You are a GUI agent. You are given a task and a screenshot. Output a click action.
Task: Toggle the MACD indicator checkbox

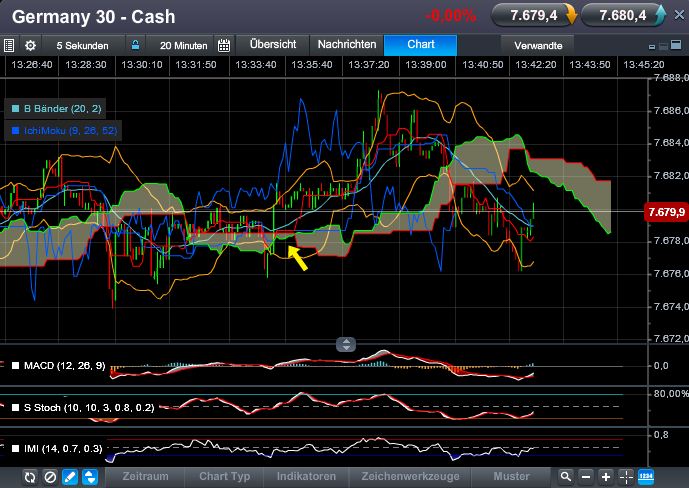tap(15, 365)
